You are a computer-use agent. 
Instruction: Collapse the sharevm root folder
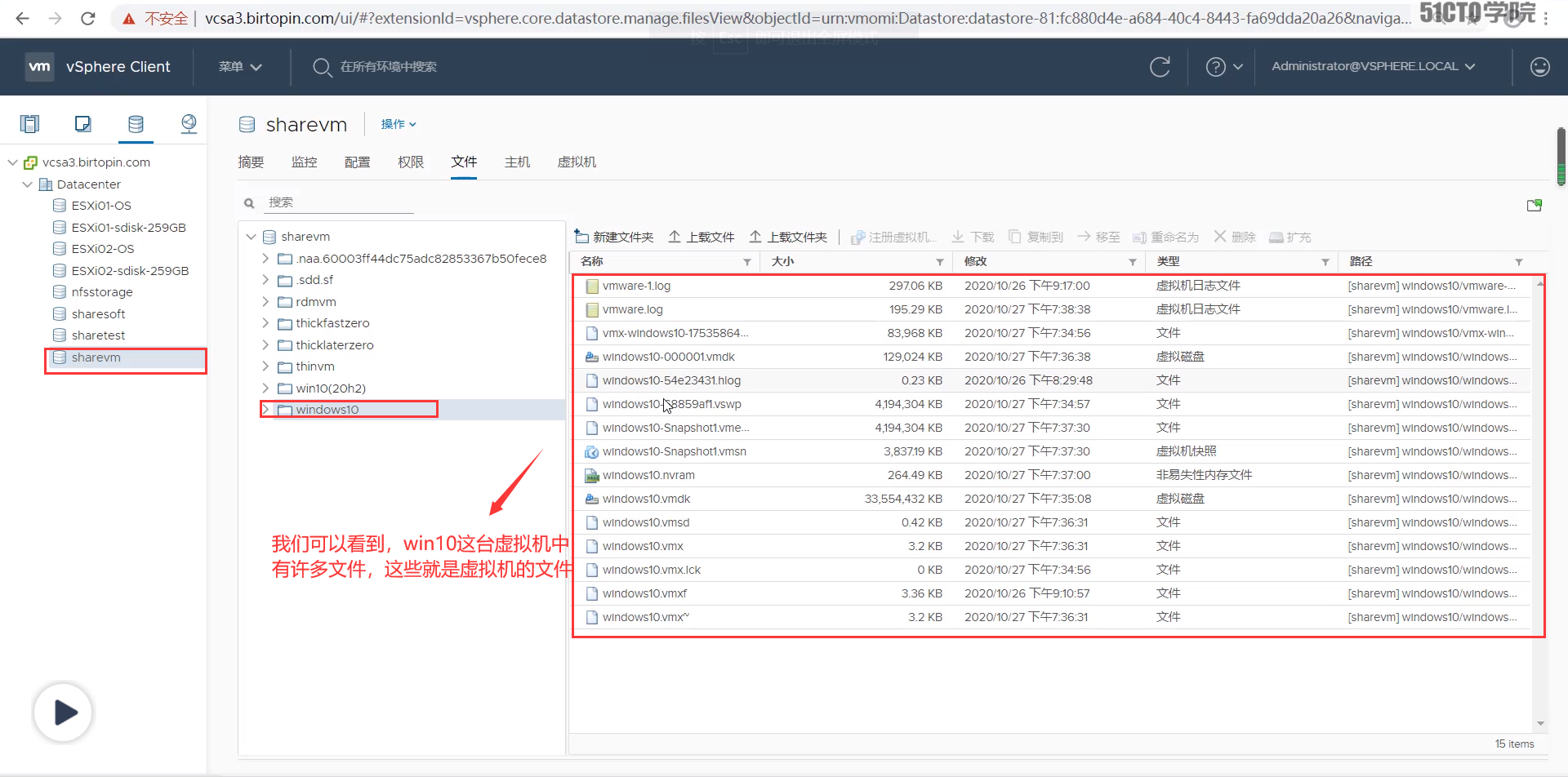251,237
